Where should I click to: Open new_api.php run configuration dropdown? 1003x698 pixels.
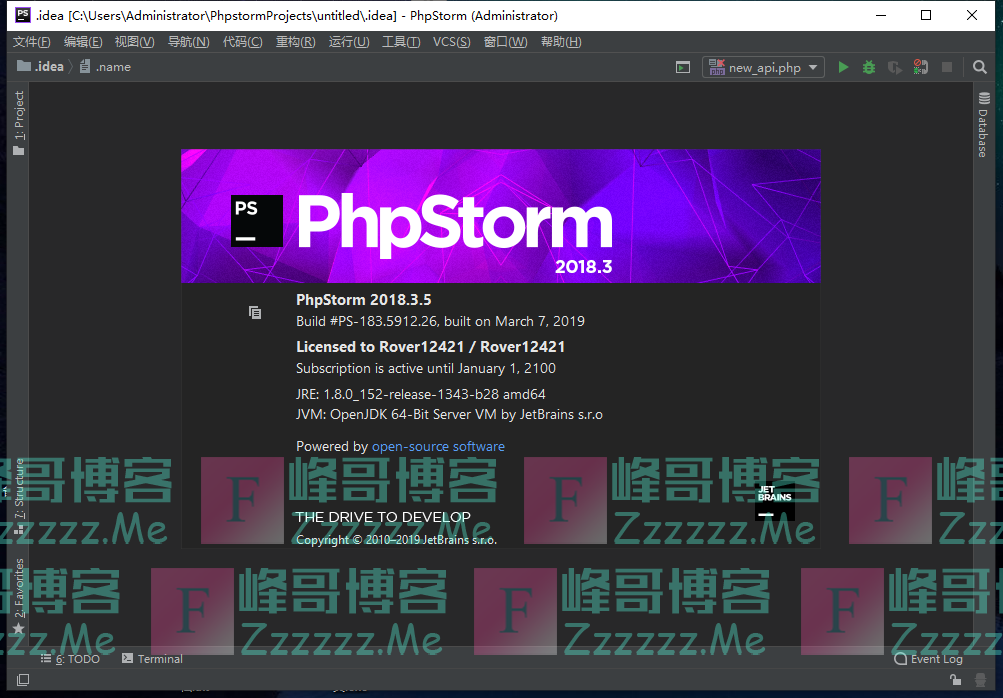click(763, 67)
